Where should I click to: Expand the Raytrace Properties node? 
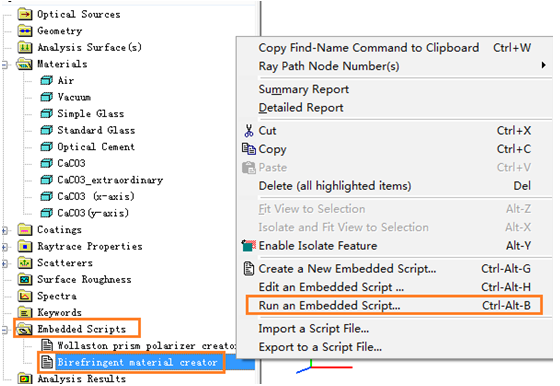pyautogui.click(x=4, y=247)
